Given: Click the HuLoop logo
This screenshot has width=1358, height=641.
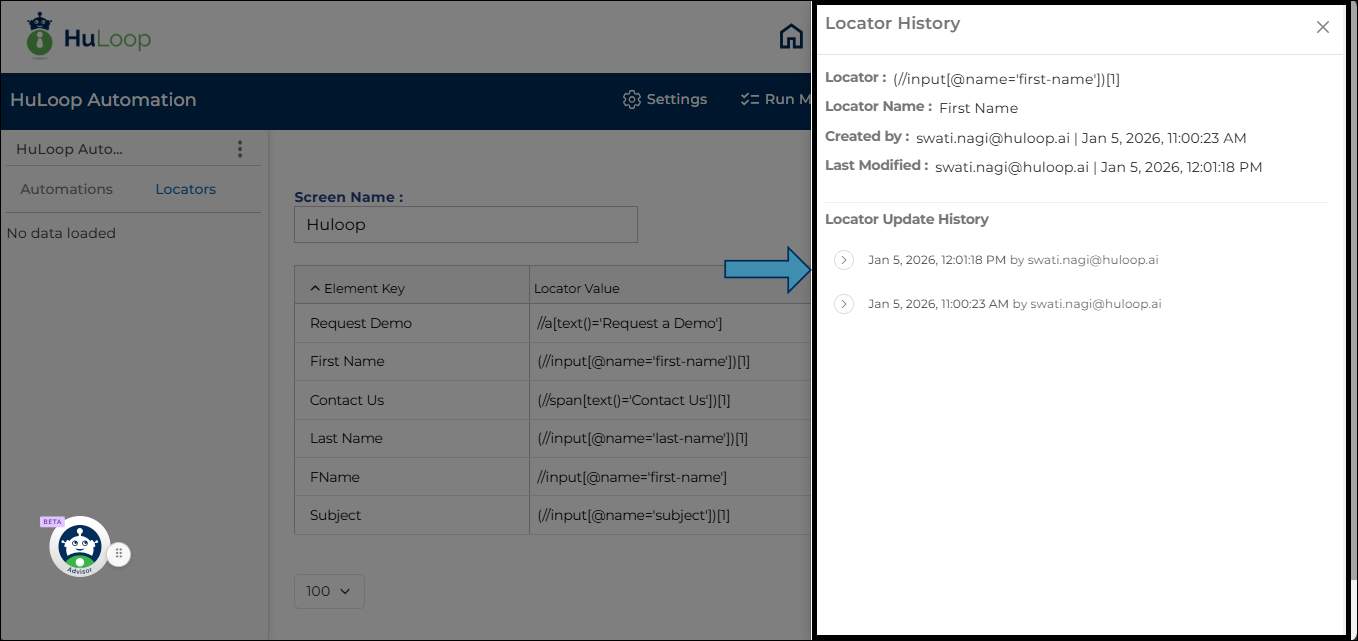Looking at the screenshot, I should 88,37.
